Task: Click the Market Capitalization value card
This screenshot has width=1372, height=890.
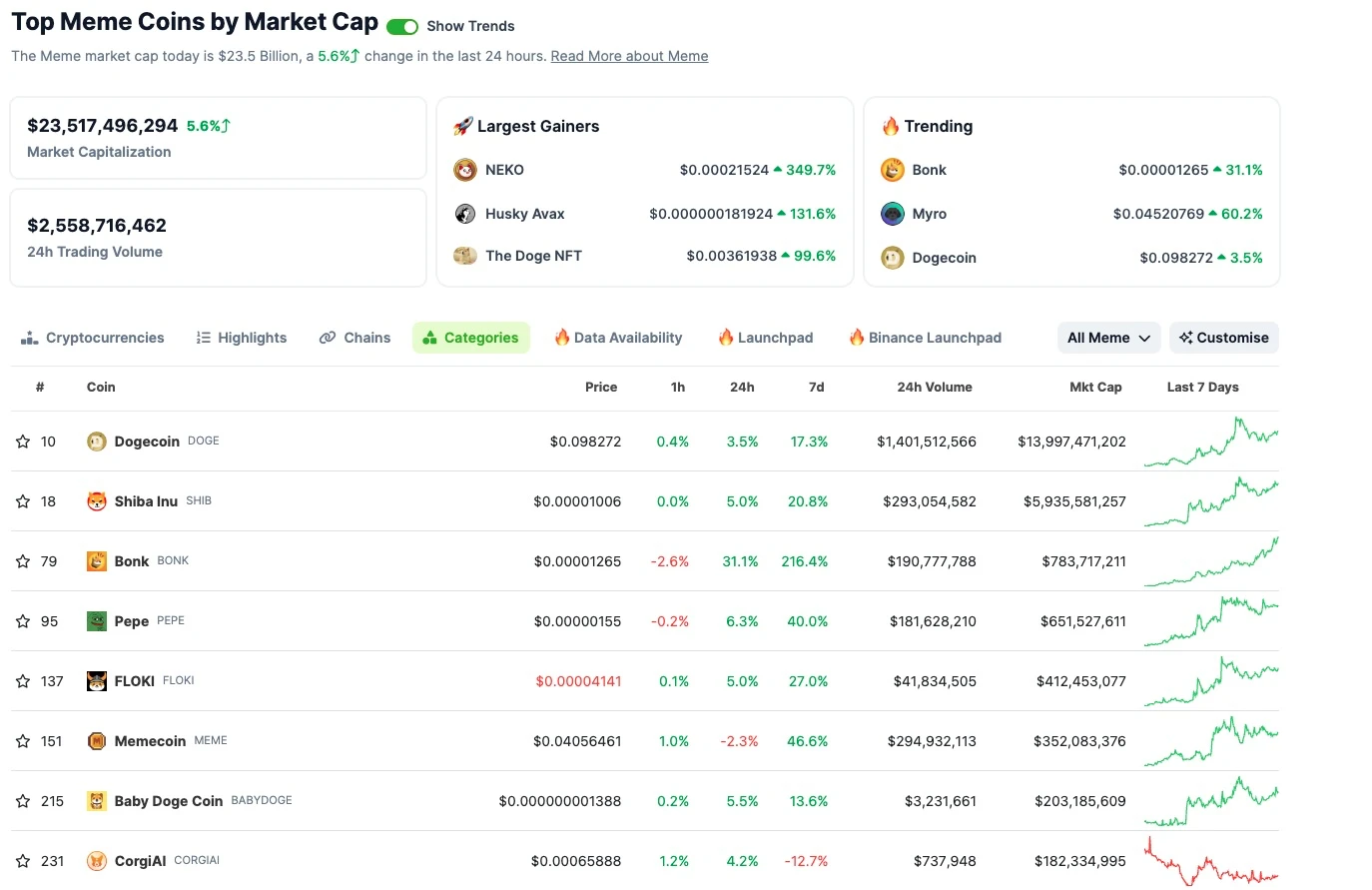Action: 218,138
